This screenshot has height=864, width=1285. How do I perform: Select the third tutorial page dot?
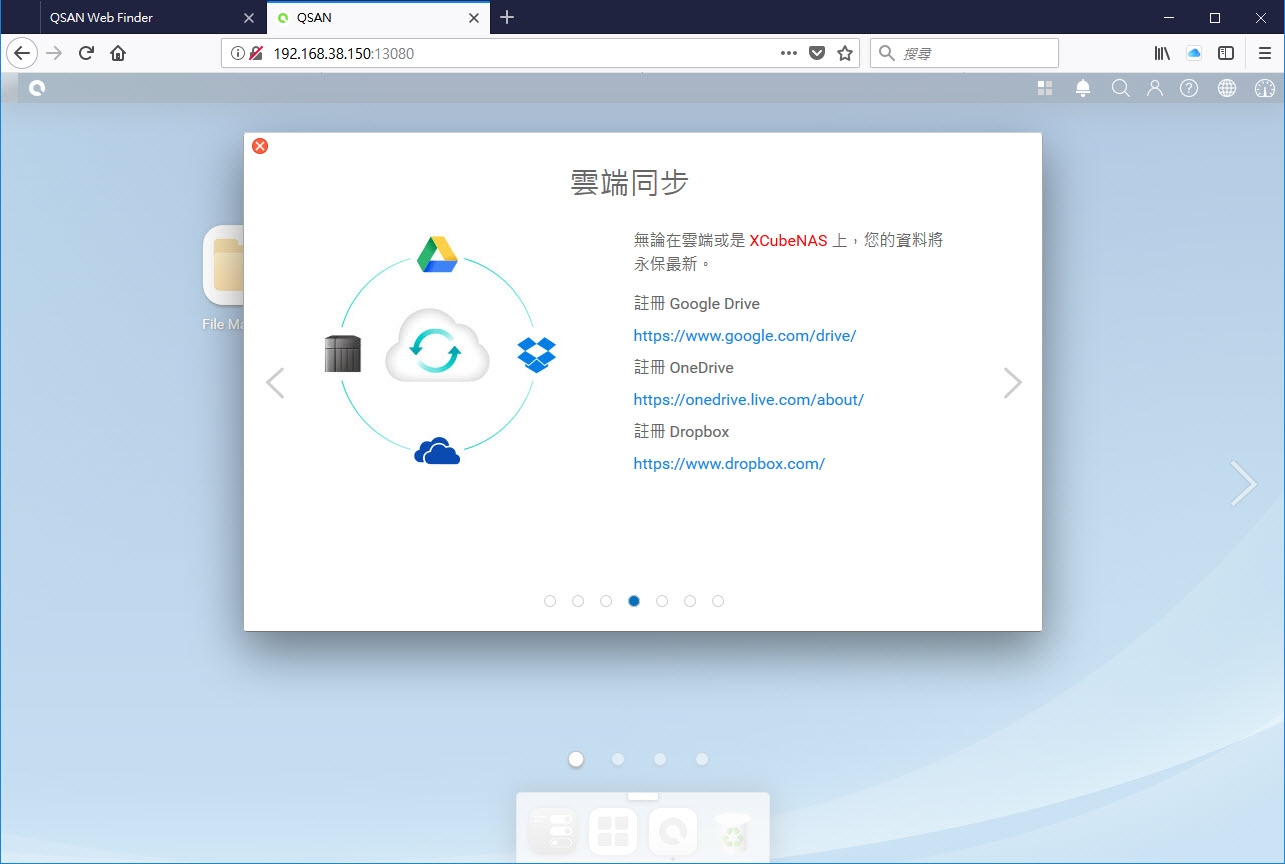tap(606, 601)
